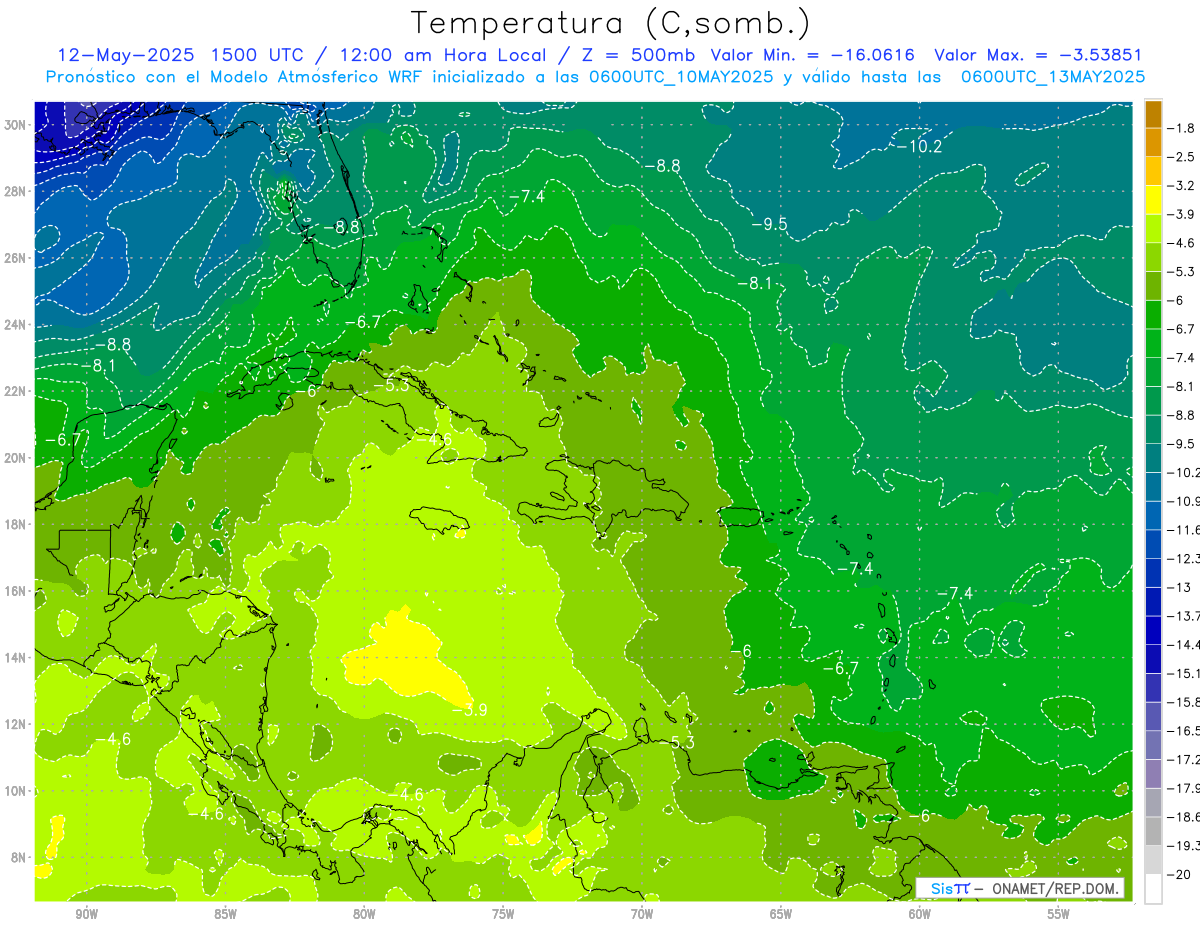
Task: Click the 60W longitude axis label
Action: 920,914
